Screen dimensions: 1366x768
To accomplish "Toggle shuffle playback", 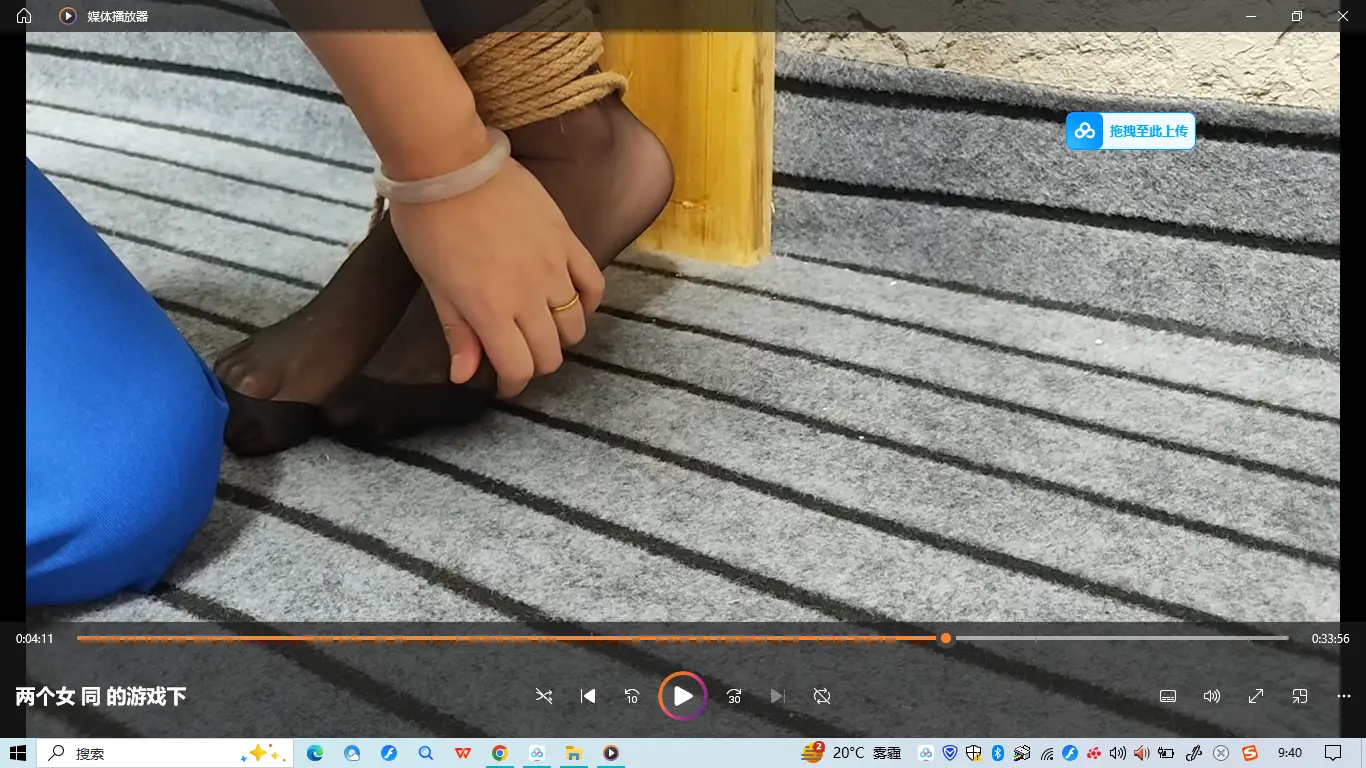I will (x=544, y=696).
